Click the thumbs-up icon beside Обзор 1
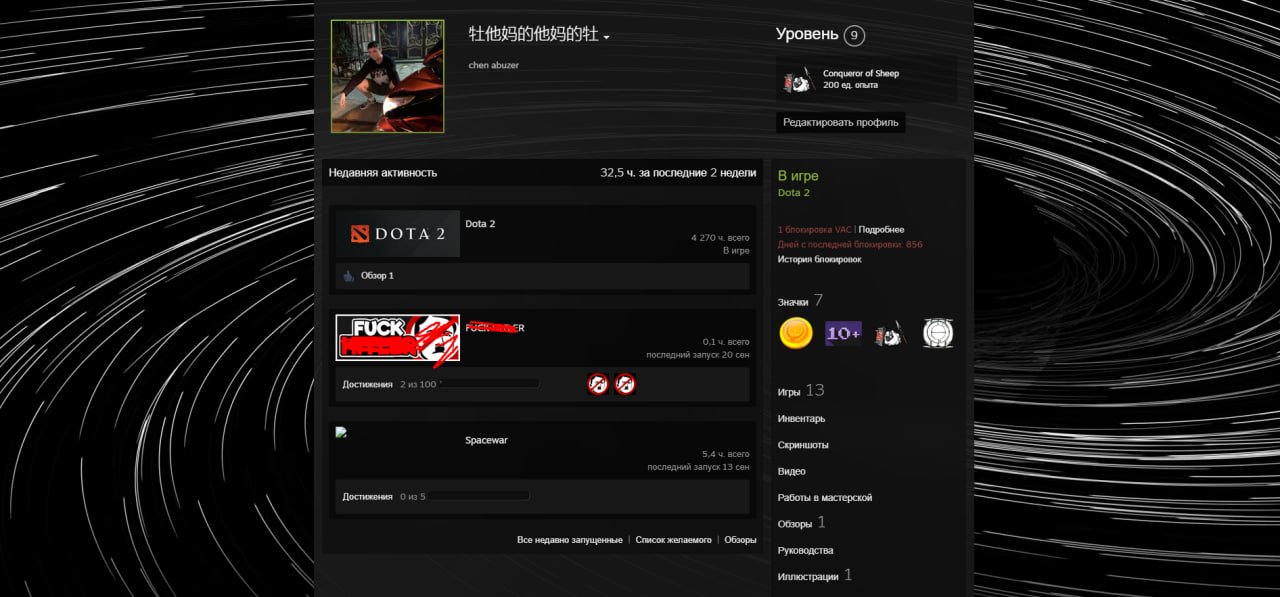Screen dimensions: 1280x597 (x=348, y=276)
